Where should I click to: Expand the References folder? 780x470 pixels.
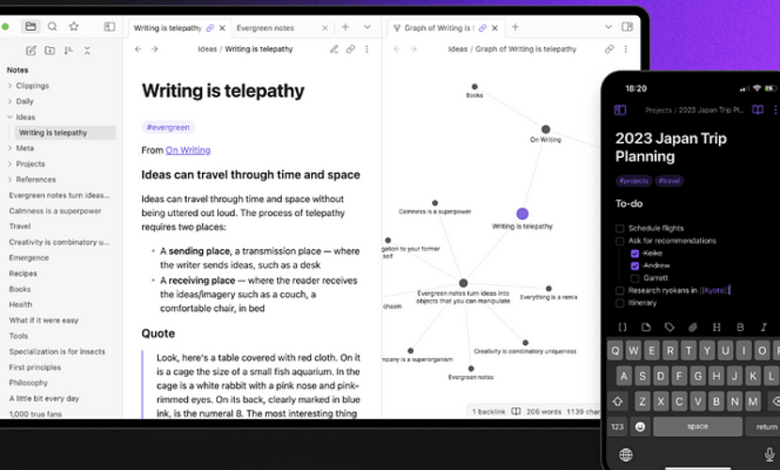tap(10, 179)
